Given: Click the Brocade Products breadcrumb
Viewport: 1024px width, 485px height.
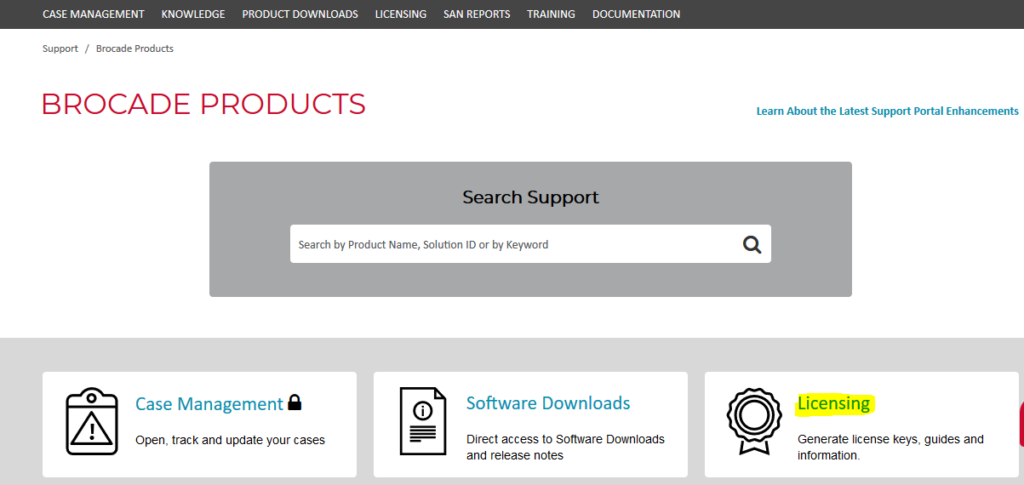Looking at the screenshot, I should (x=135, y=48).
